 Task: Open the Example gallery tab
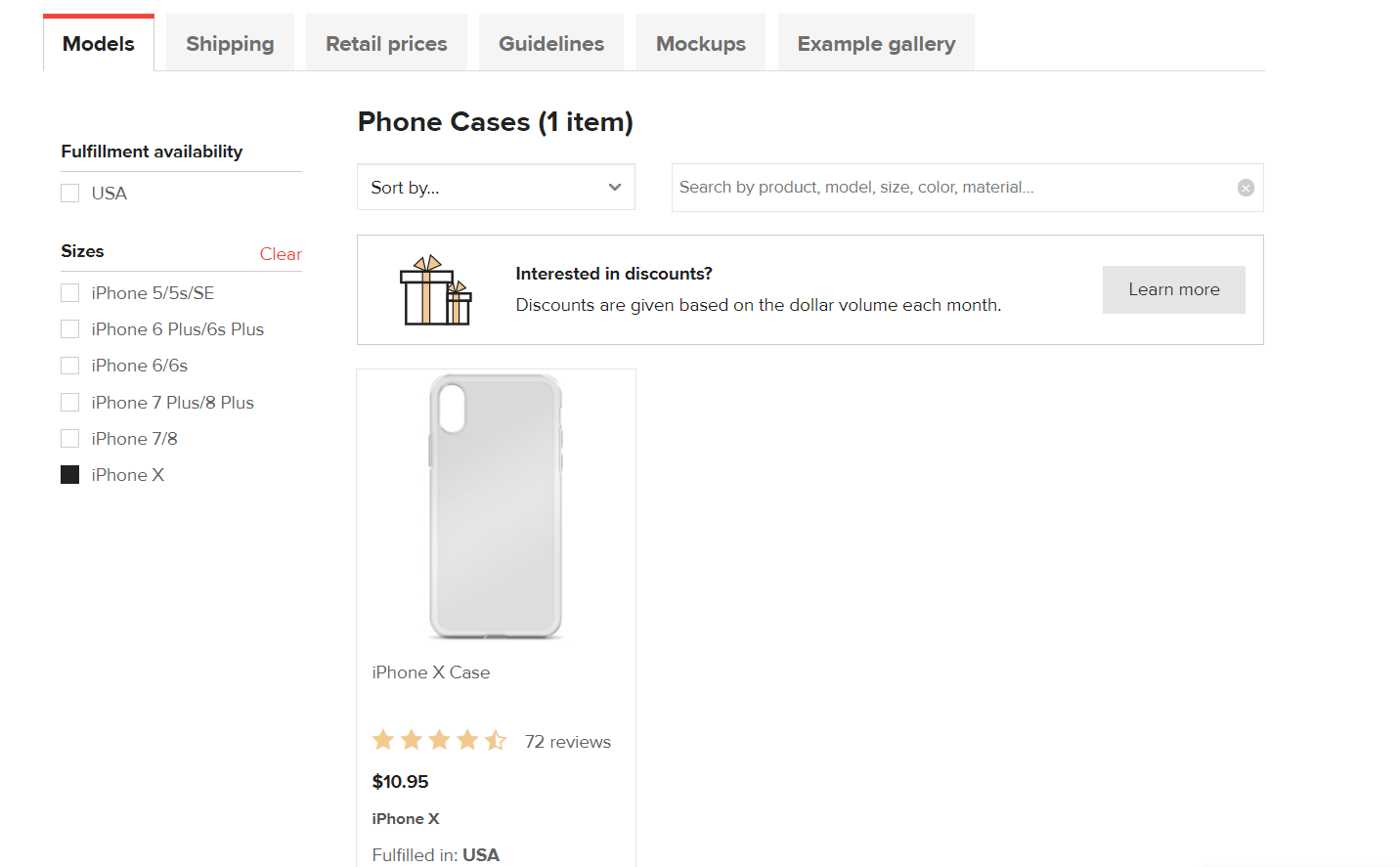[x=876, y=43]
